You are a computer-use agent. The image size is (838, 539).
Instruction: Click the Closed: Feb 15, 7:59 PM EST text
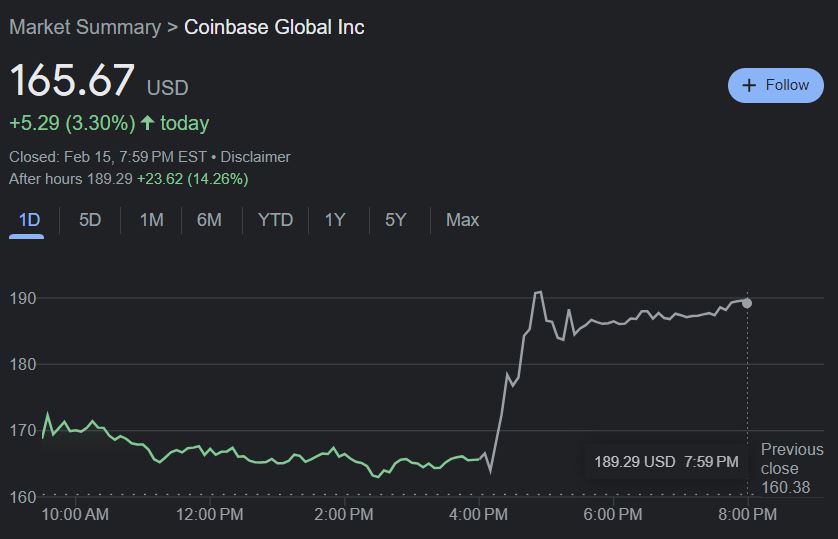click(108, 157)
